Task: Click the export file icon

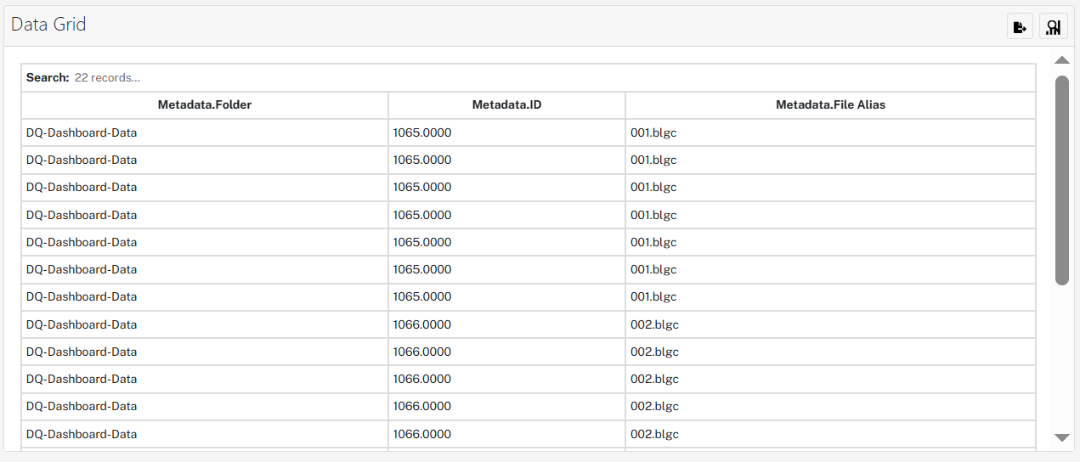Action: click(x=1019, y=27)
